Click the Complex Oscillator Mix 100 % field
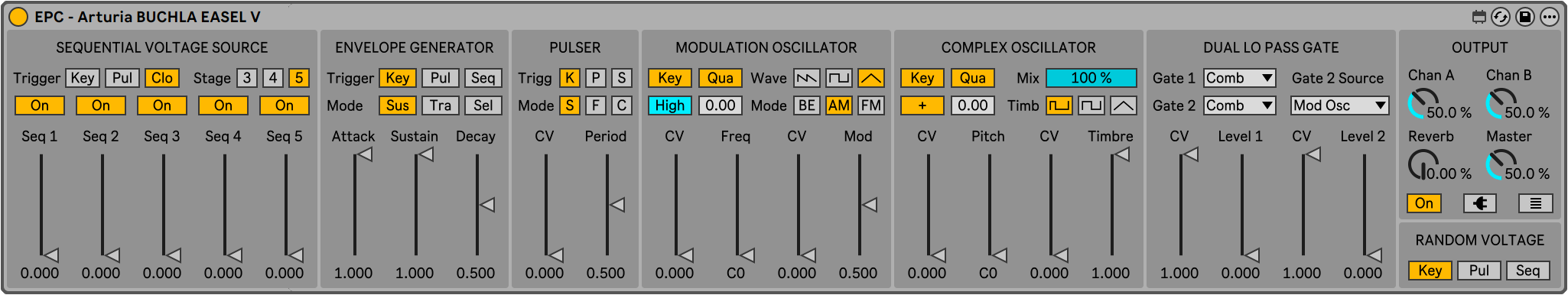The height and width of the screenshot is (295, 1568). [1091, 78]
